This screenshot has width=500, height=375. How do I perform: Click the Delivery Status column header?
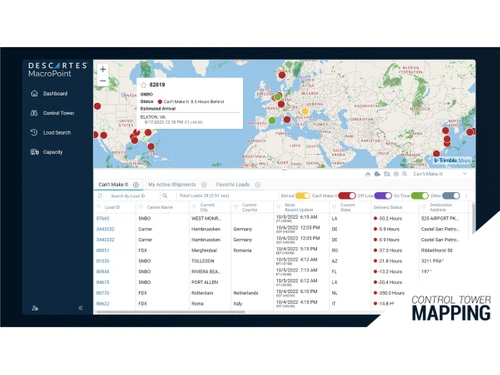click(388, 207)
